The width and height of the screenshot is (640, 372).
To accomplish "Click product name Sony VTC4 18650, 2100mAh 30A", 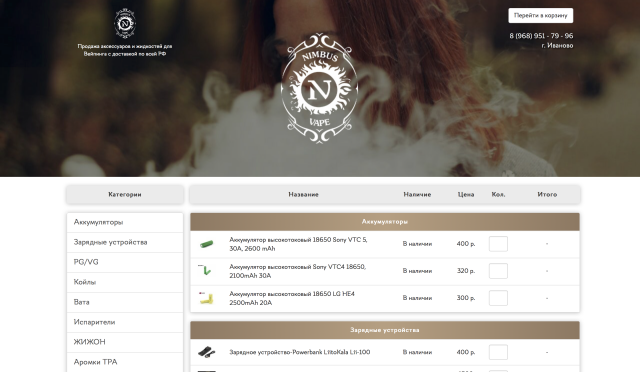I will coord(298,271).
